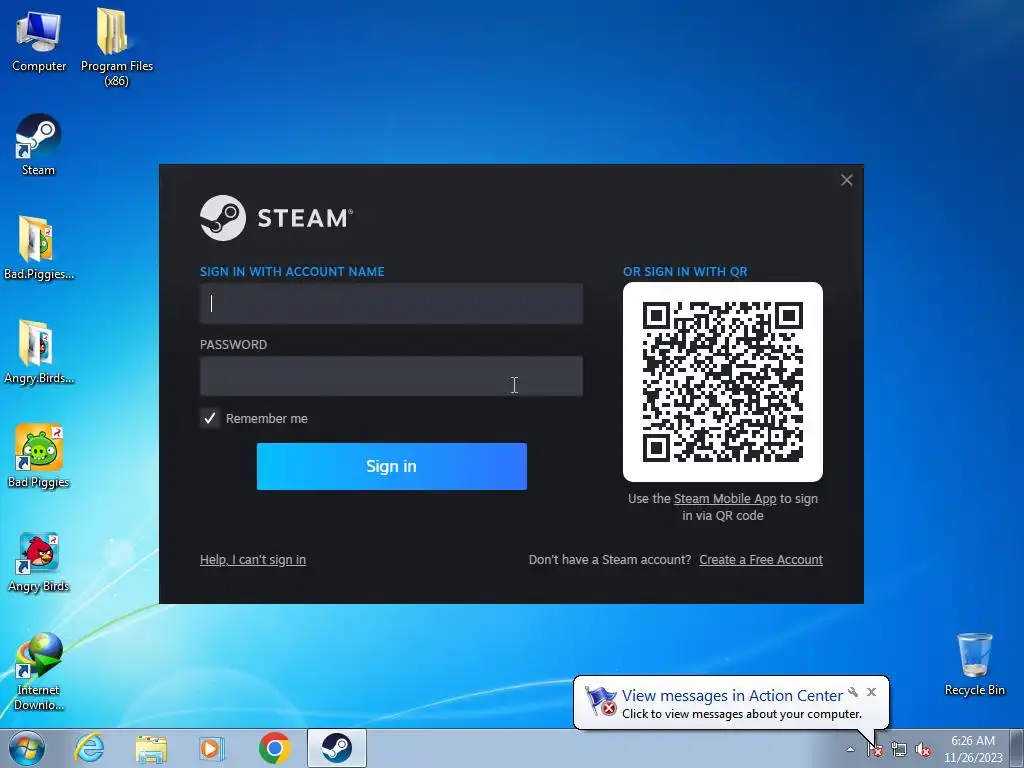This screenshot has width=1024, height=768.
Task: Launch the Angry Birds shortcut
Action: pos(38,560)
